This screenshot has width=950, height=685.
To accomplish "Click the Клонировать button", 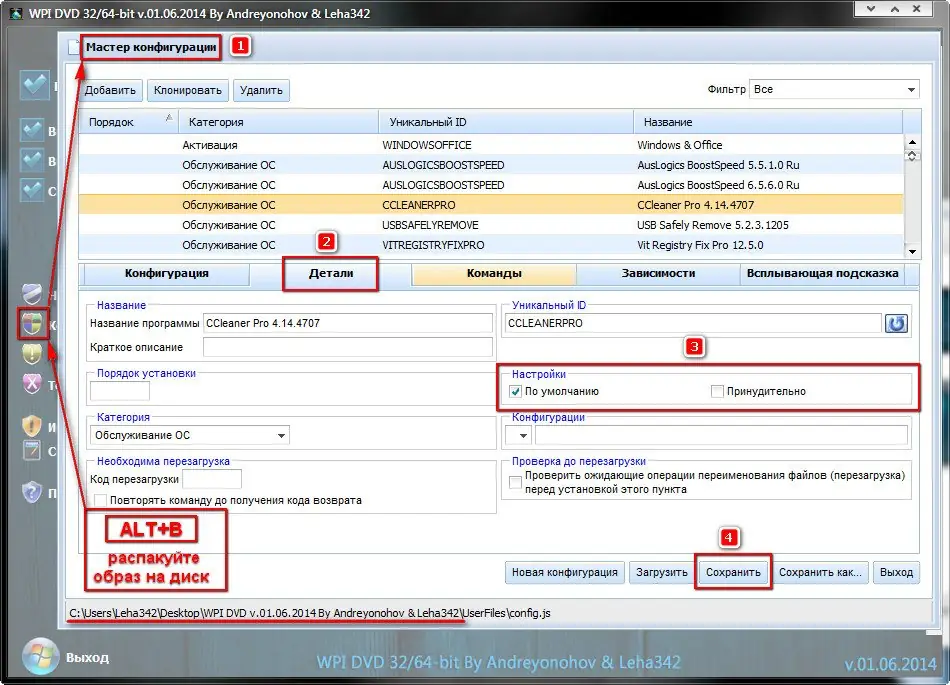I will coord(187,89).
